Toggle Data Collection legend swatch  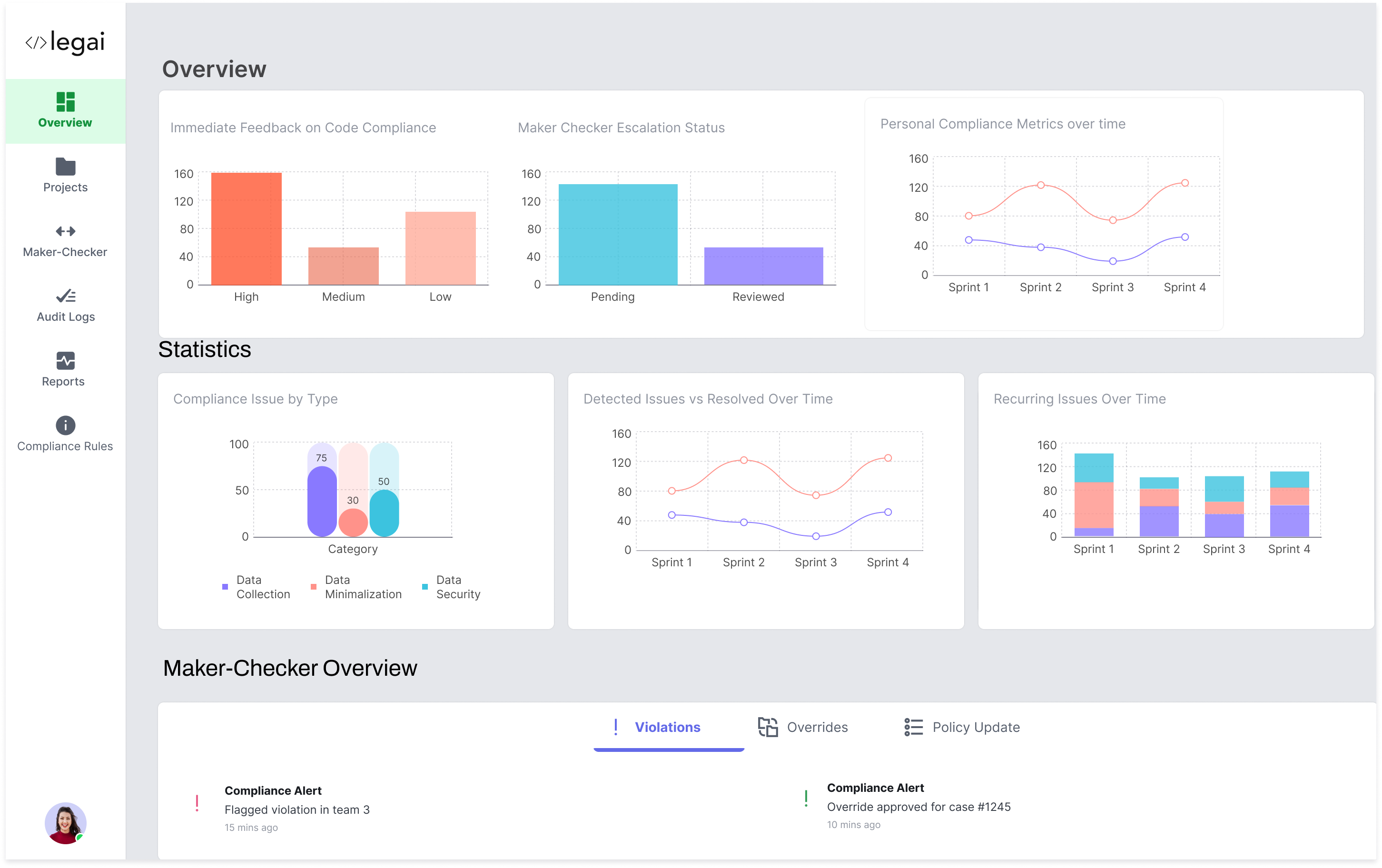(225, 587)
